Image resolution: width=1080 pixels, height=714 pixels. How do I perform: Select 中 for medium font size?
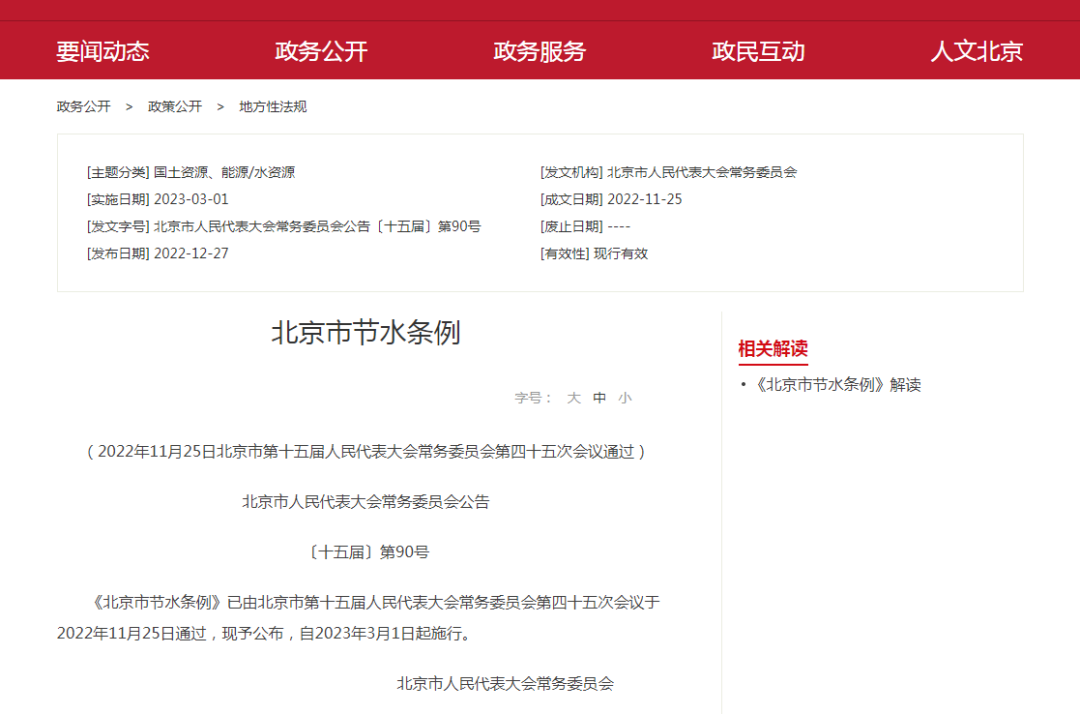tap(600, 397)
